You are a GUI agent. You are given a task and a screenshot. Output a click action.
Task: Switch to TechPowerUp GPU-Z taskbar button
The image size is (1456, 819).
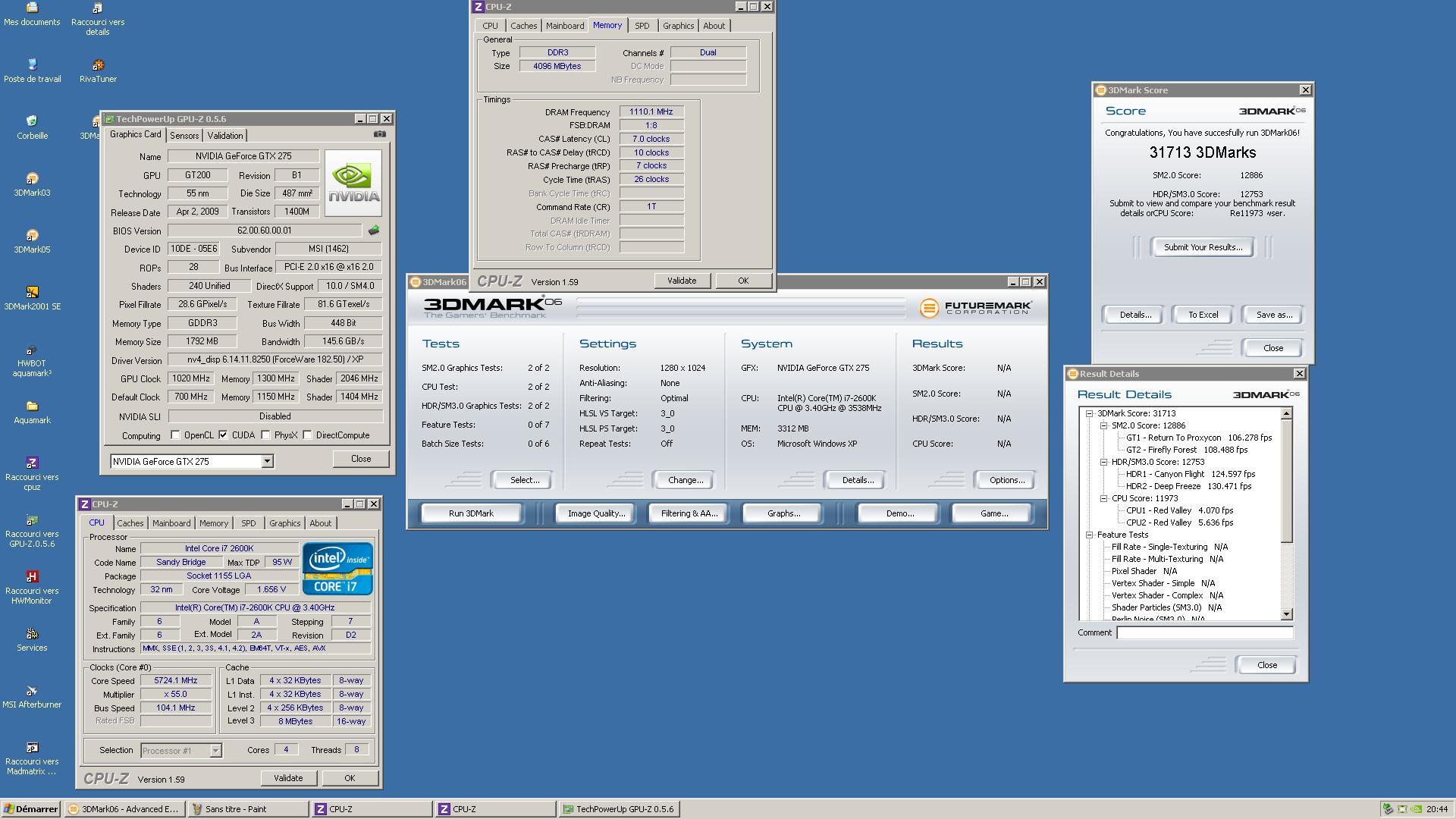[x=619, y=809]
